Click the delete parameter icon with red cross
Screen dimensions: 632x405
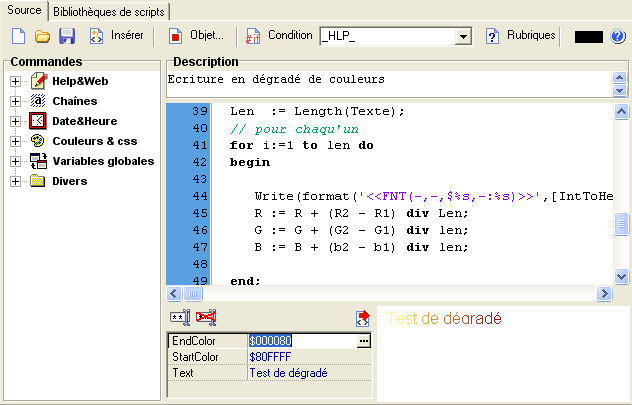(x=207, y=318)
